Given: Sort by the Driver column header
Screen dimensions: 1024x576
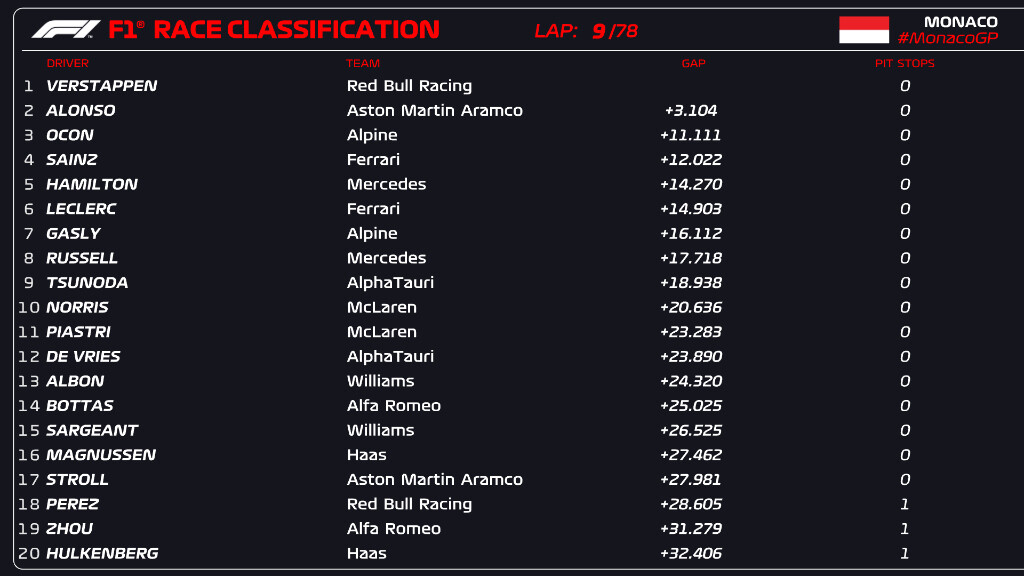Looking at the screenshot, I should click(x=67, y=64).
